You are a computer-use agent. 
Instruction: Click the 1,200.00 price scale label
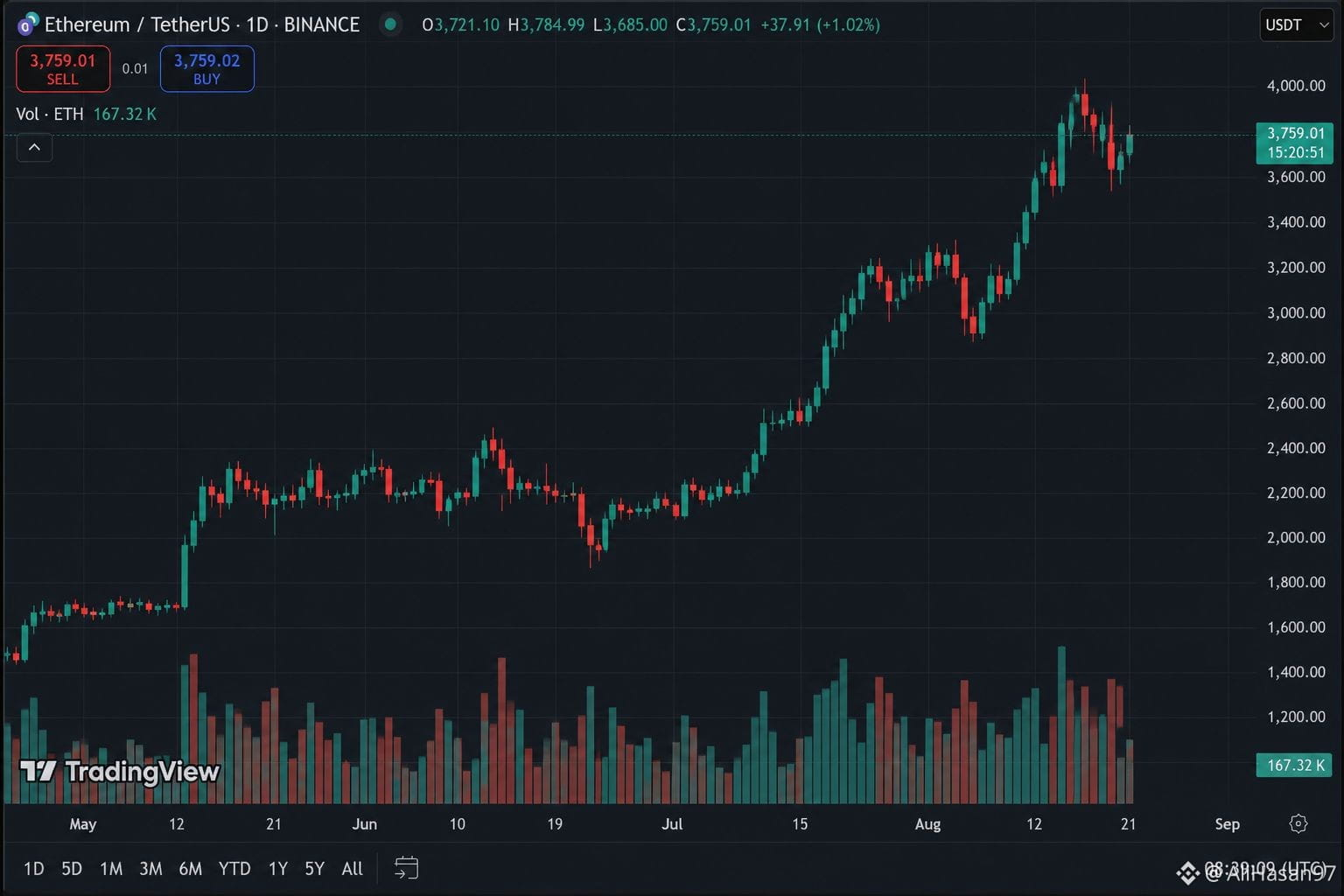coord(1296,717)
